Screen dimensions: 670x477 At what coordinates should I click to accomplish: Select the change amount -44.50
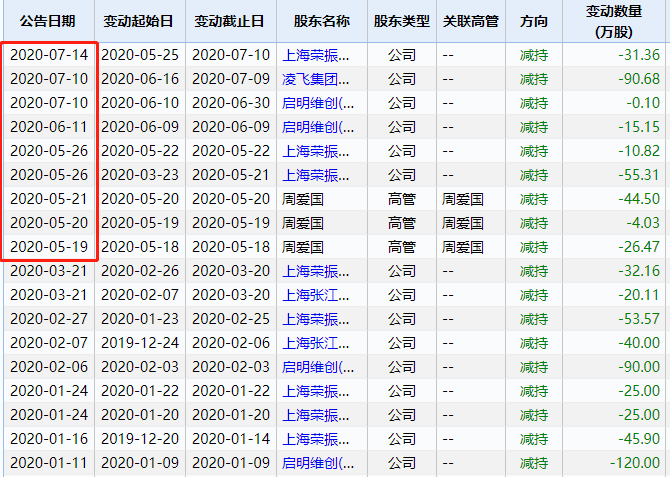pos(639,198)
